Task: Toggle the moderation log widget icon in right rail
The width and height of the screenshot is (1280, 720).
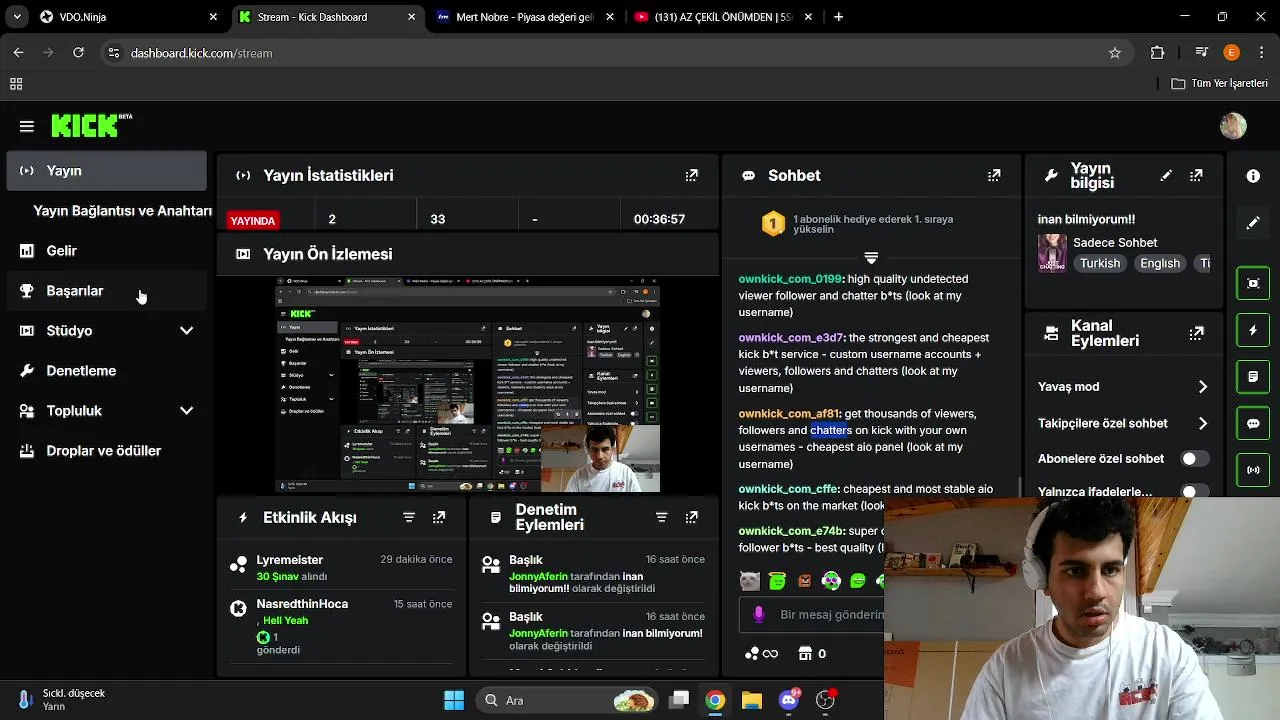Action: pos(1253,377)
